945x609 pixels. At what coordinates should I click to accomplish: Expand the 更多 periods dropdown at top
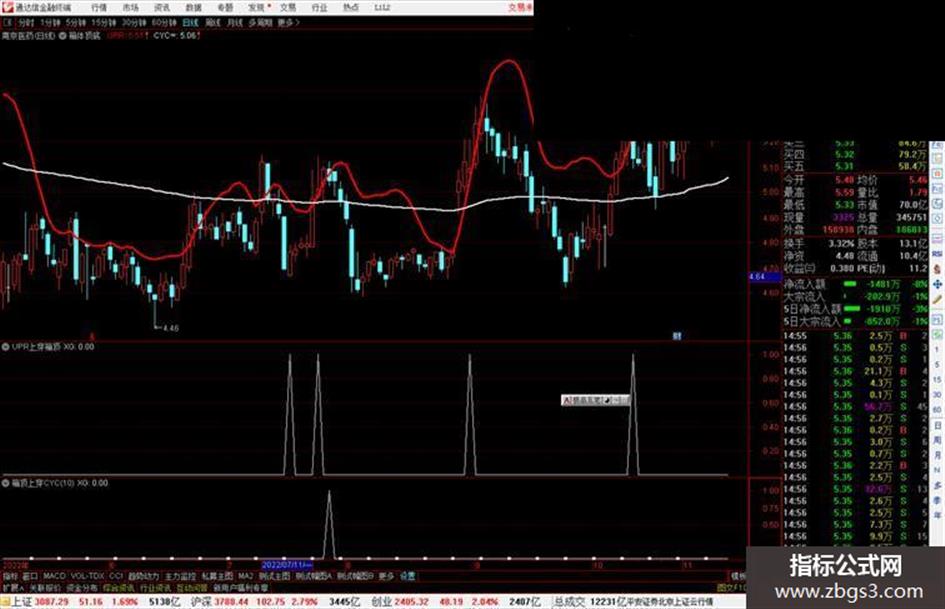(288, 22)
